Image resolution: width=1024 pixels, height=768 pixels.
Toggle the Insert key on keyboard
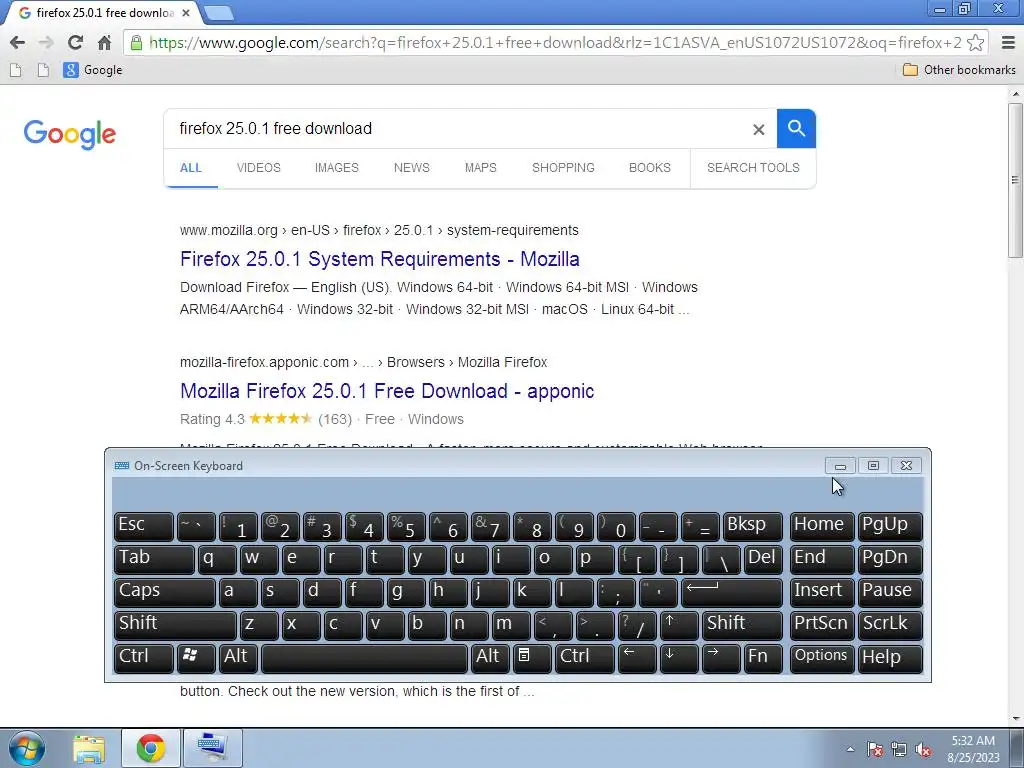point(822,591)
